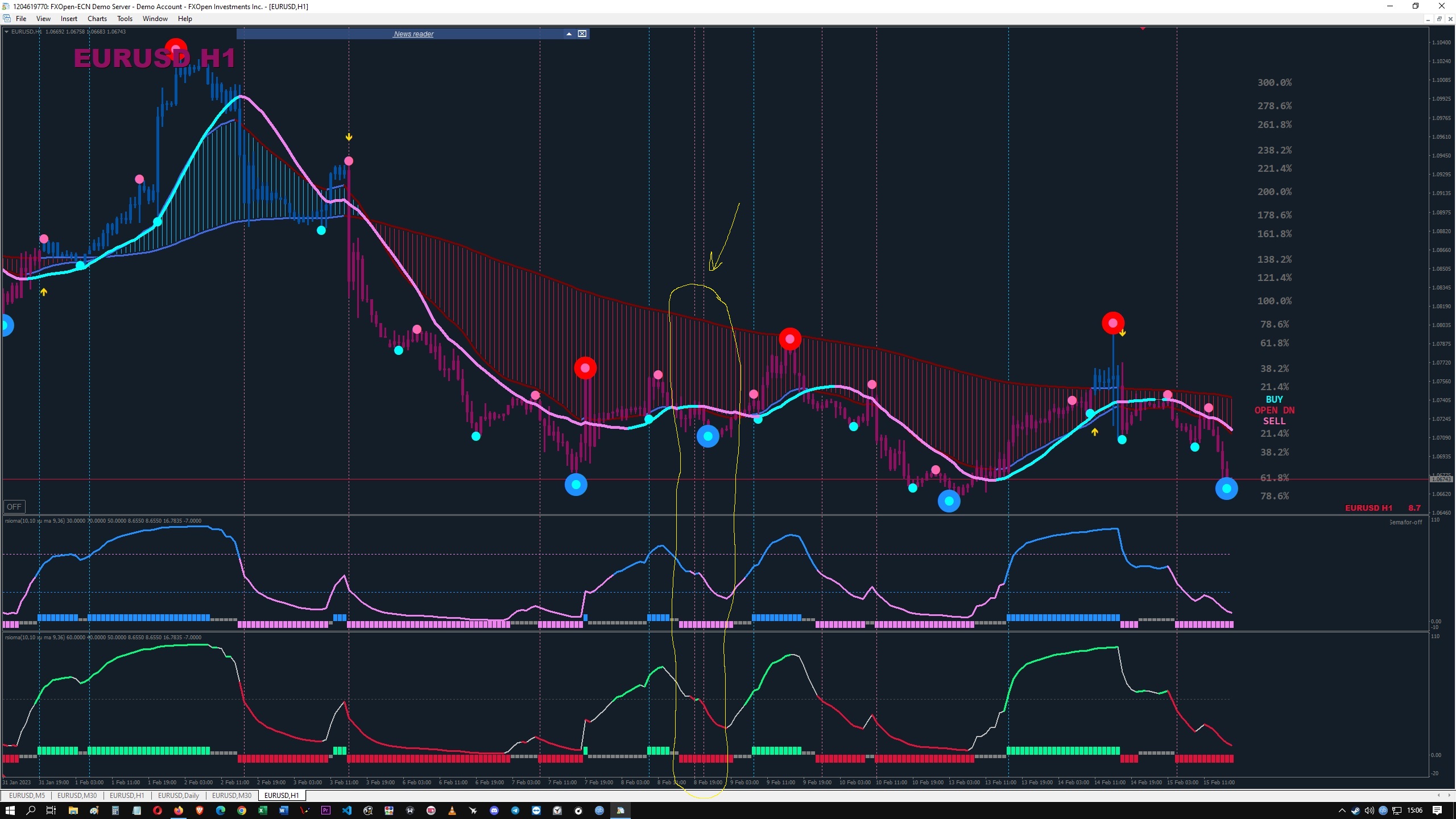Show hidden system tray icons

pyautogui.click(x=1342, y=810)
